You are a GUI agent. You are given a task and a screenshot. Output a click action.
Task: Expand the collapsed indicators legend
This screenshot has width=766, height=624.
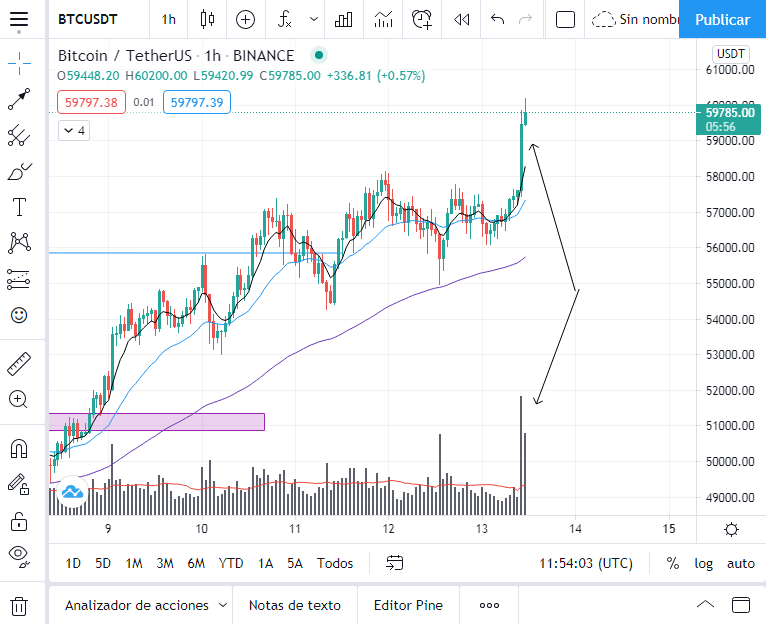74,130
